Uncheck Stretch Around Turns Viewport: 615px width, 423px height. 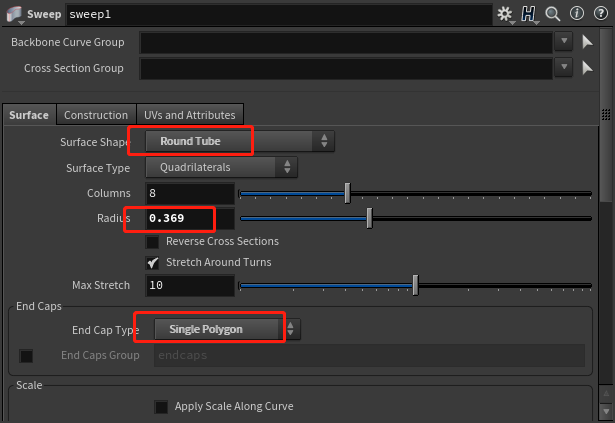point(152,263)
